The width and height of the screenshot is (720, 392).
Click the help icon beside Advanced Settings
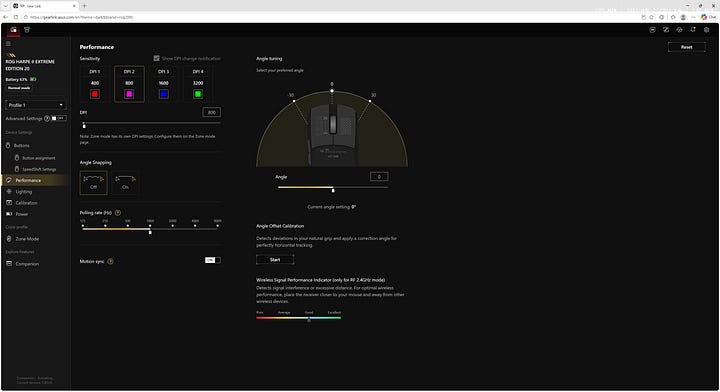pyautogui.click(x=47, y=118)
